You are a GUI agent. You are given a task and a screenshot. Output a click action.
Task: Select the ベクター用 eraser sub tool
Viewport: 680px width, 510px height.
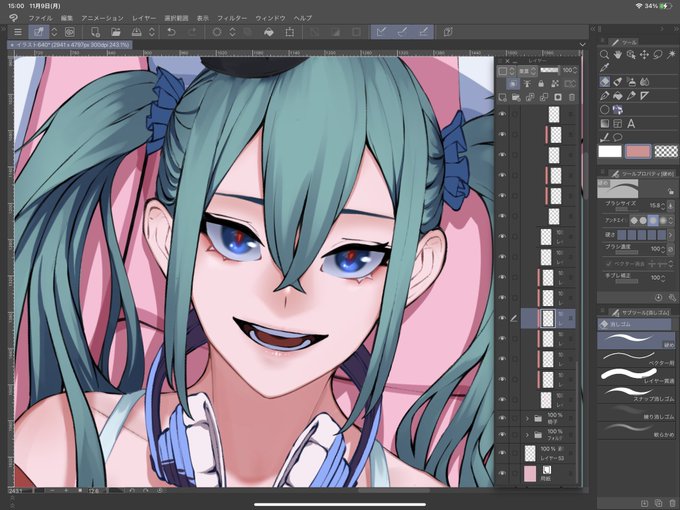tap(636, 358)
